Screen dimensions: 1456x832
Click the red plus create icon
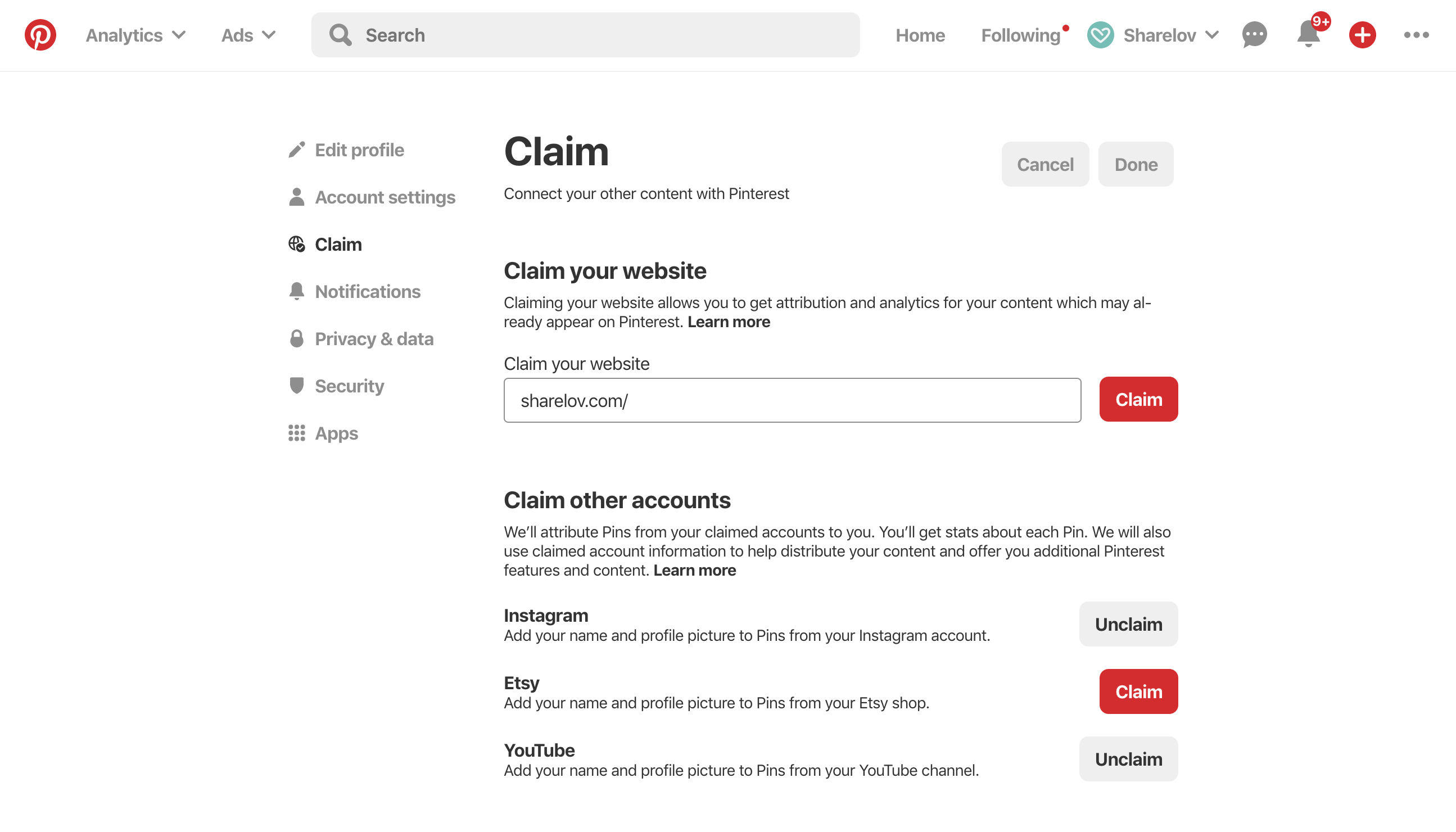tap(1362, 35)
